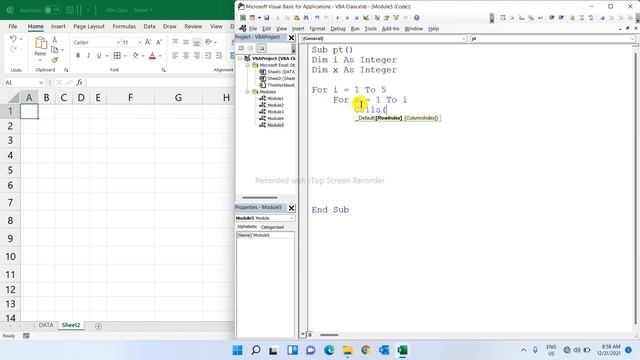Open the Run menu in VBA editor
Screen dimensions: 640x360
tap(355, 29)
